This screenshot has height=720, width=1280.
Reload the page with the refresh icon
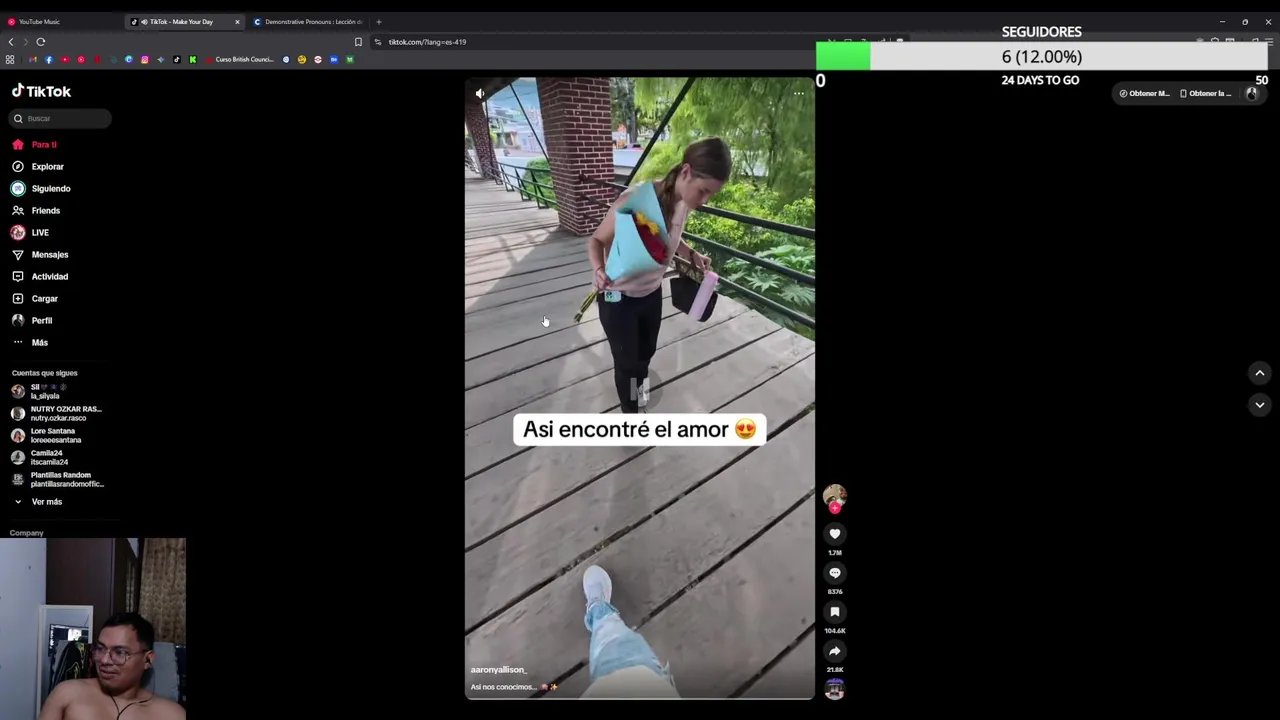click(x=41, y=42)
